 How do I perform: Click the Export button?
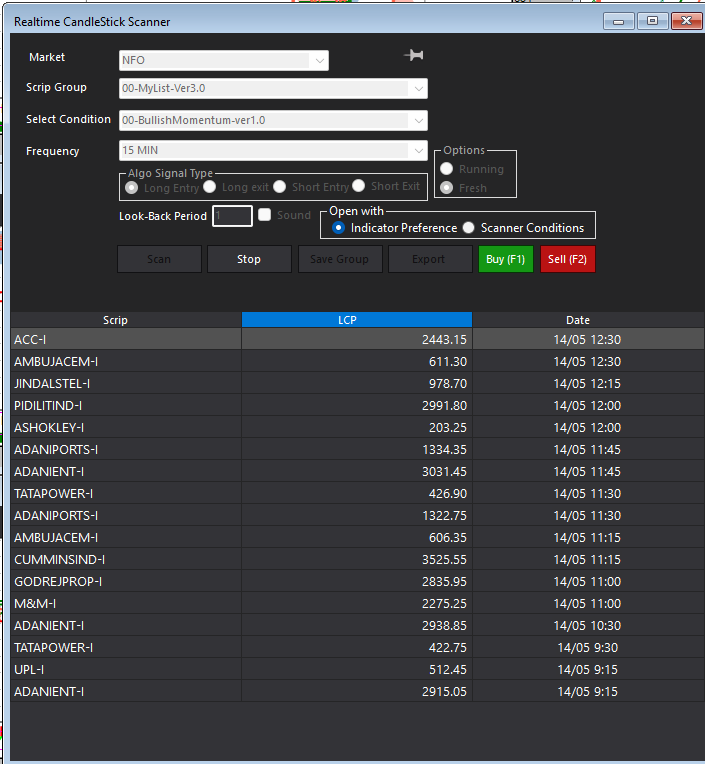[x=430, y=259]
